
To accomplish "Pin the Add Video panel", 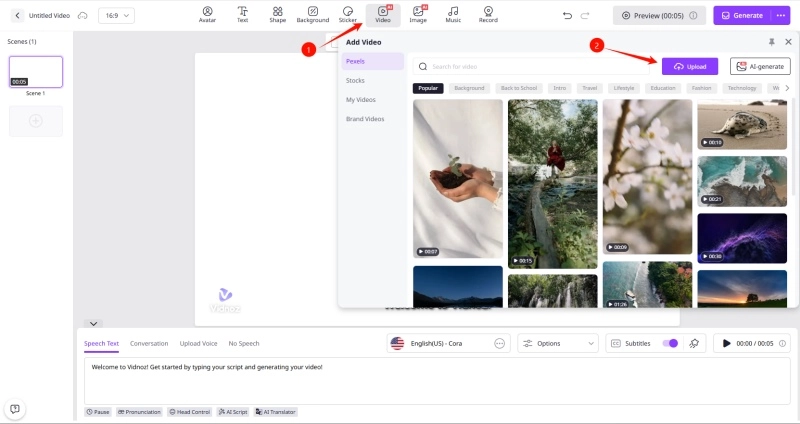I will point(771,42).
